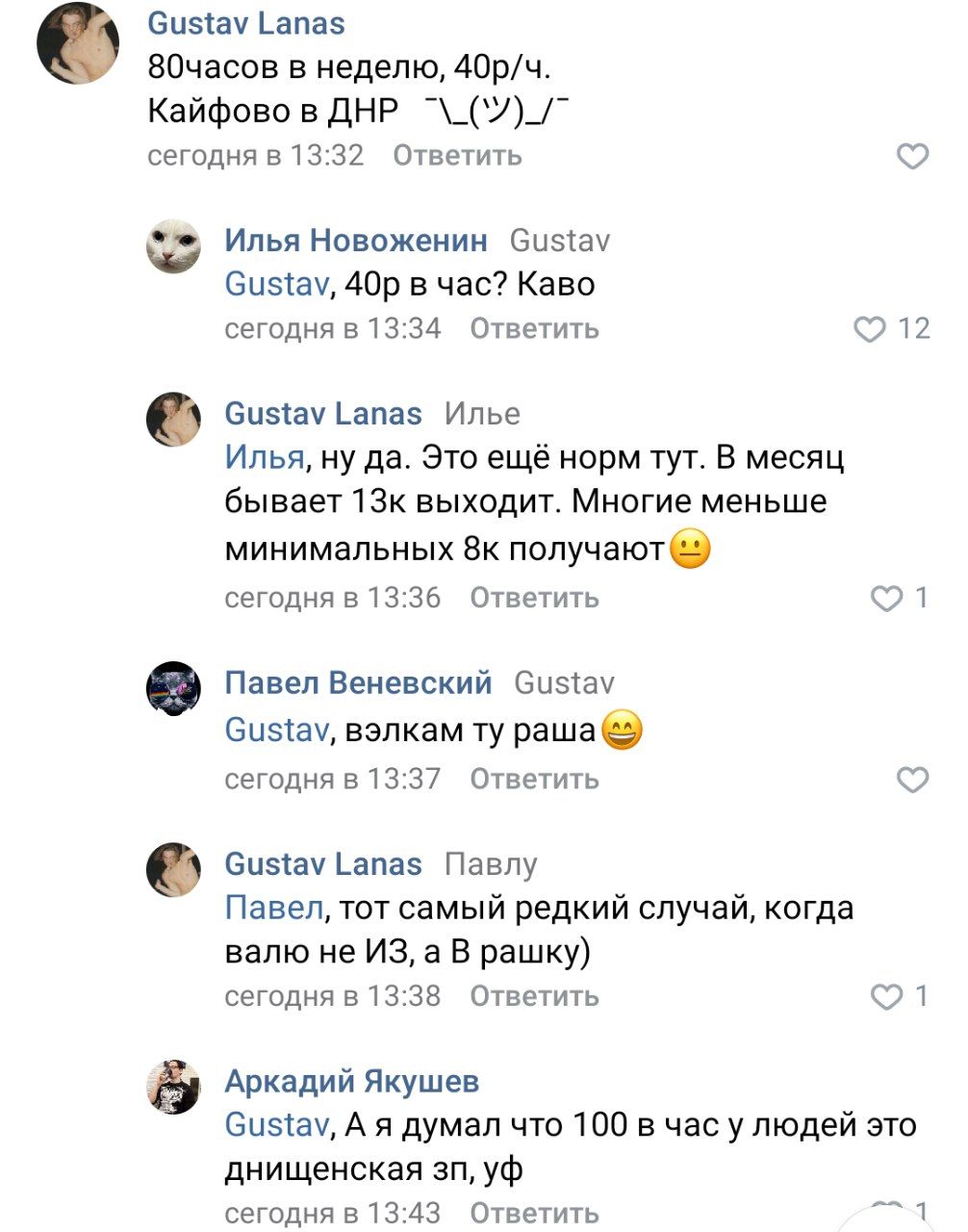This screenshot has height=1232, width=968.
Task: Like Gustav's reply to Павлу
Action: coord(886,996)
